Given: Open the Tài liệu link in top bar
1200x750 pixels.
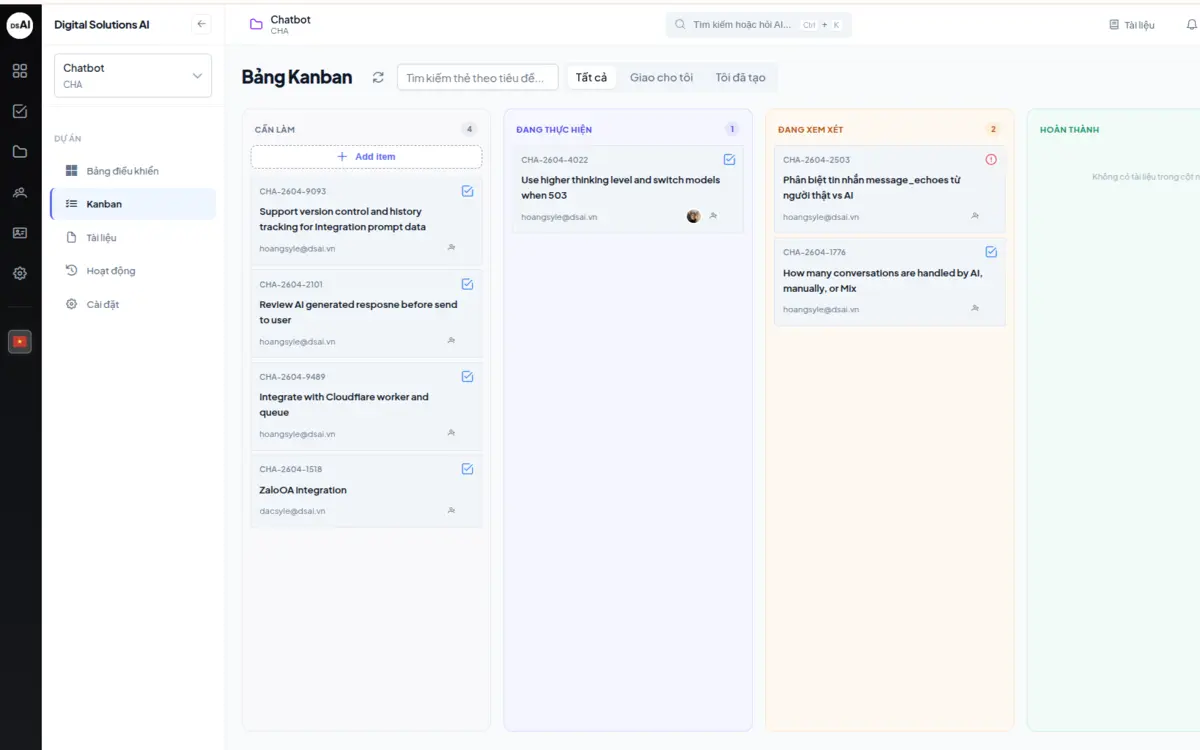Looking at the screenshot, I should tap(1132, 25).
